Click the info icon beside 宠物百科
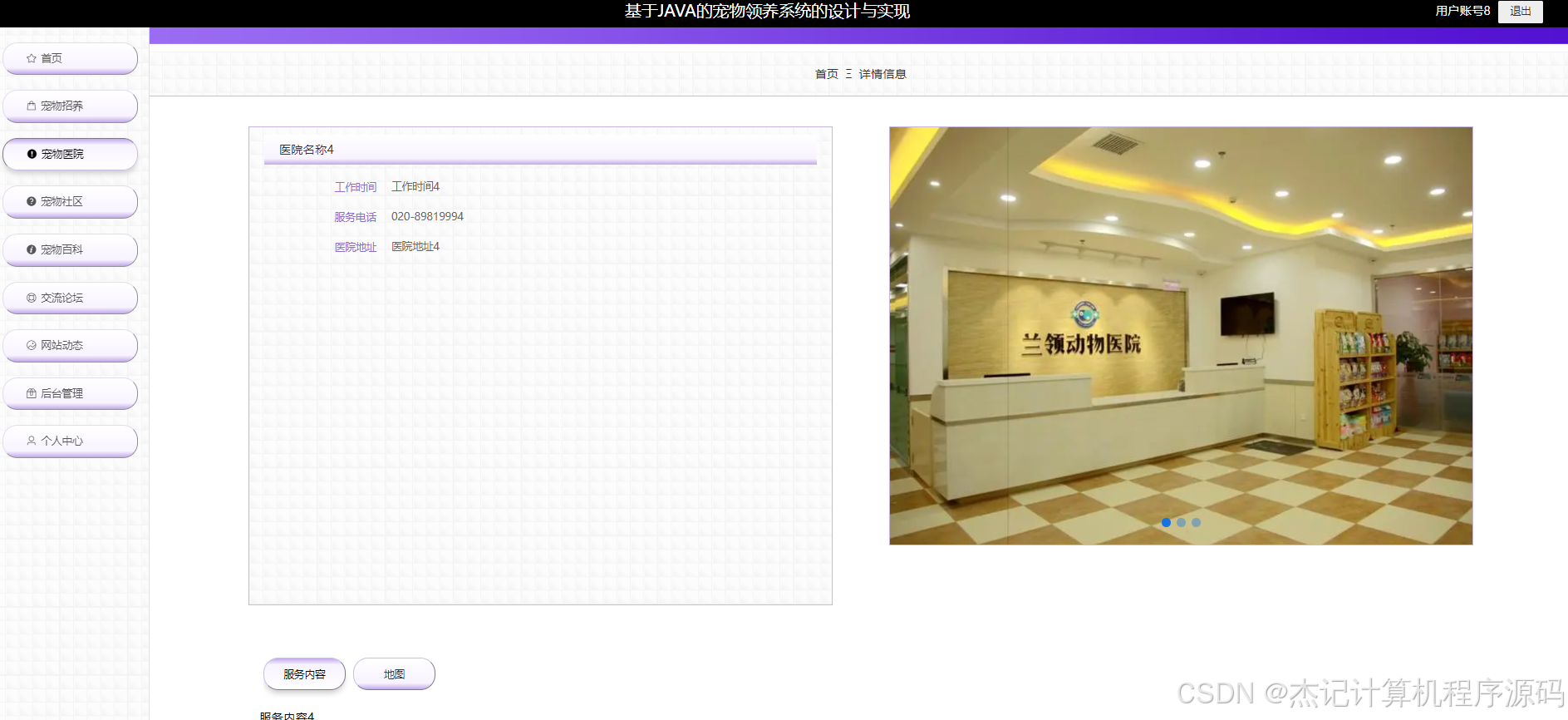 32,249
